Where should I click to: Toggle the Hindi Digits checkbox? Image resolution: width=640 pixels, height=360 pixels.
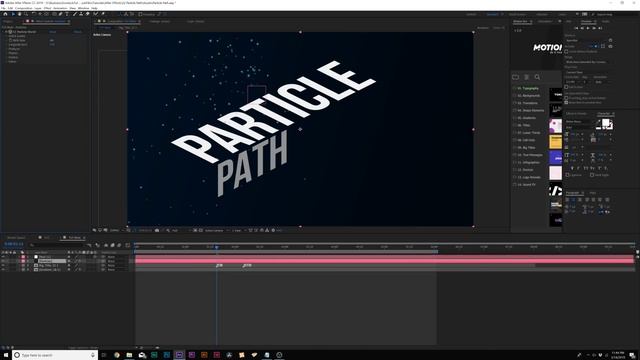point(592,175)
